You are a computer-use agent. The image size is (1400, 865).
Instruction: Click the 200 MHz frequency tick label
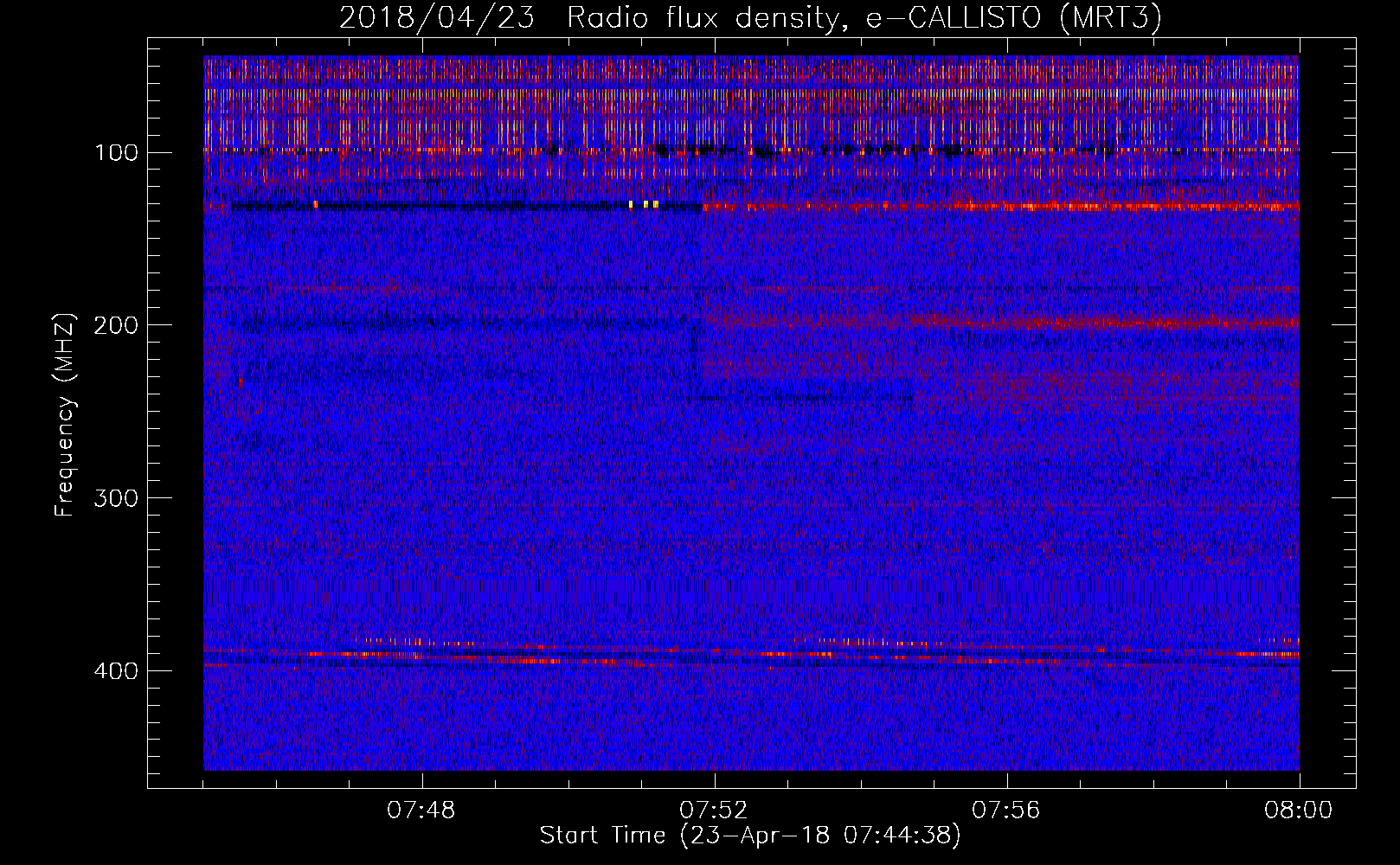[x=117, y=326]
